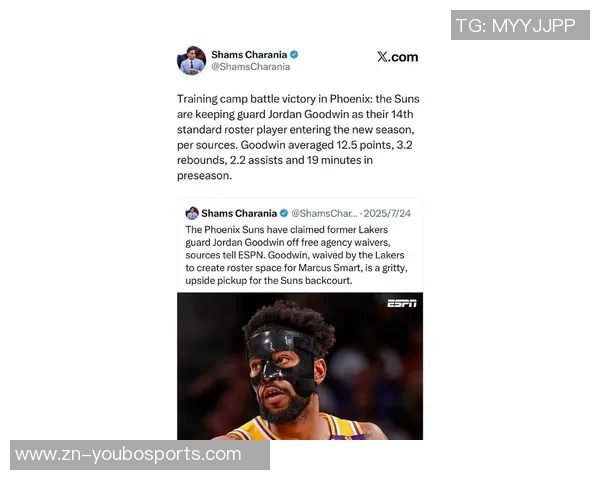Click the word preseason ending the tweet
Viewport: 600px width, 480px height.
(x=203, y=176)
